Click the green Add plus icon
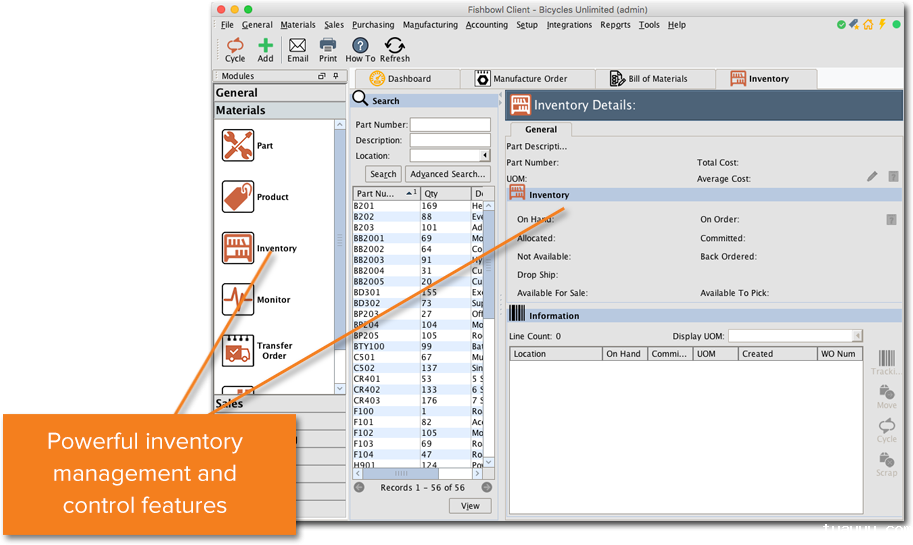Screen dimensions: 913x545 [265, 45]
